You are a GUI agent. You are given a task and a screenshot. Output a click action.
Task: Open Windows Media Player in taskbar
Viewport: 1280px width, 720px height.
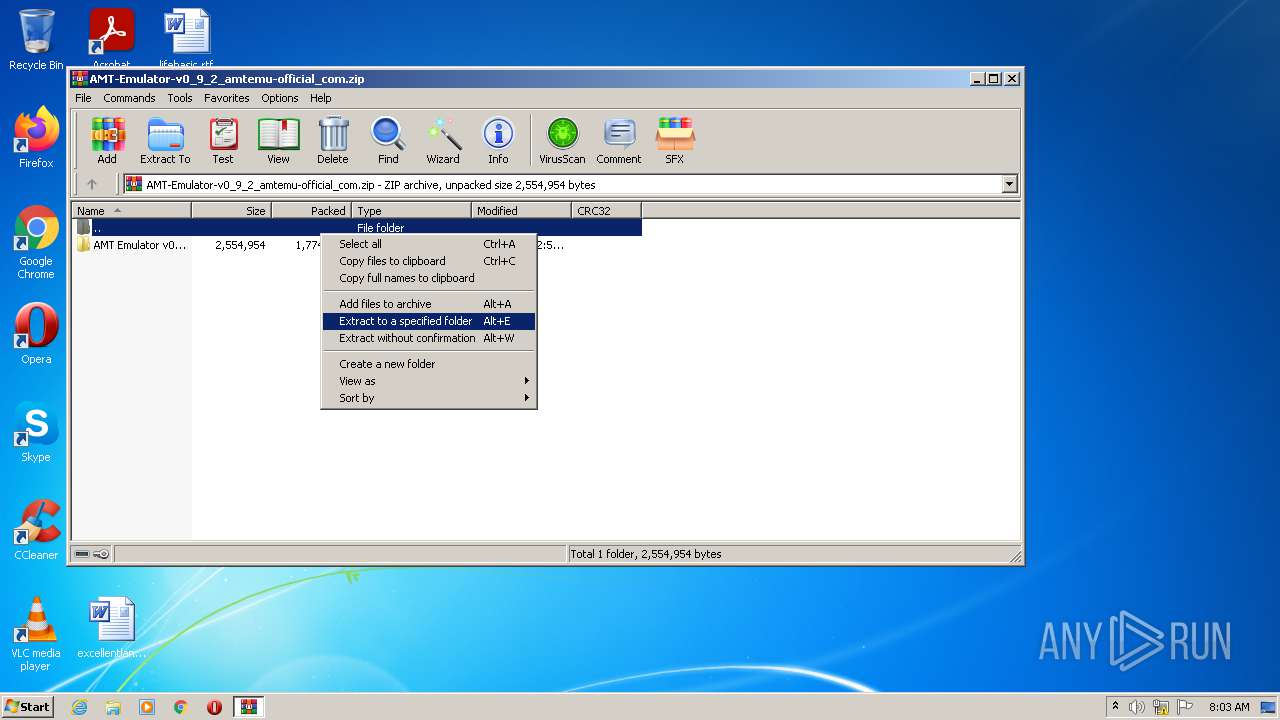147,707
